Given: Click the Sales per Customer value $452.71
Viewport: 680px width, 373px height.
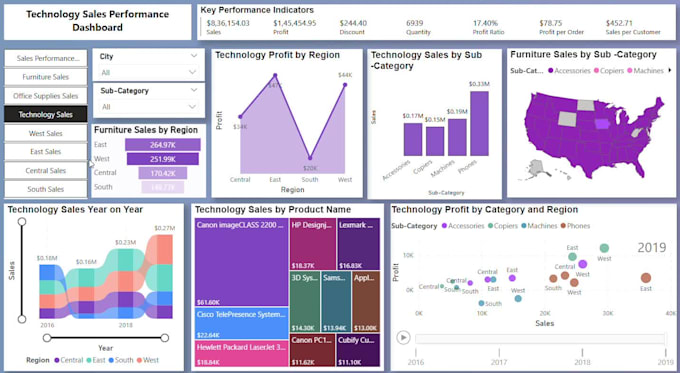Looking at the screenshot, I should coord(619,23).
